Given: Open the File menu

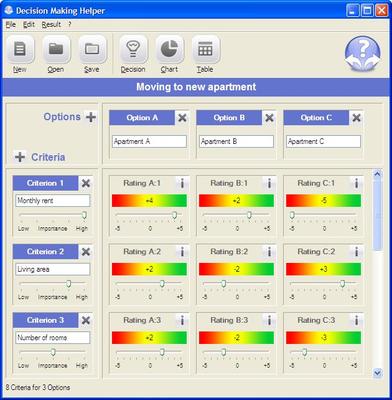Looking at the screenshot, I should 11,25.
